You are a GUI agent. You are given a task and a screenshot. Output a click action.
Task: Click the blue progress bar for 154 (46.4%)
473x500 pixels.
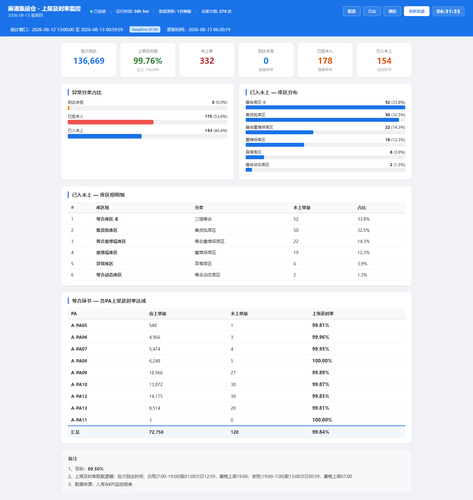point(105,136)
